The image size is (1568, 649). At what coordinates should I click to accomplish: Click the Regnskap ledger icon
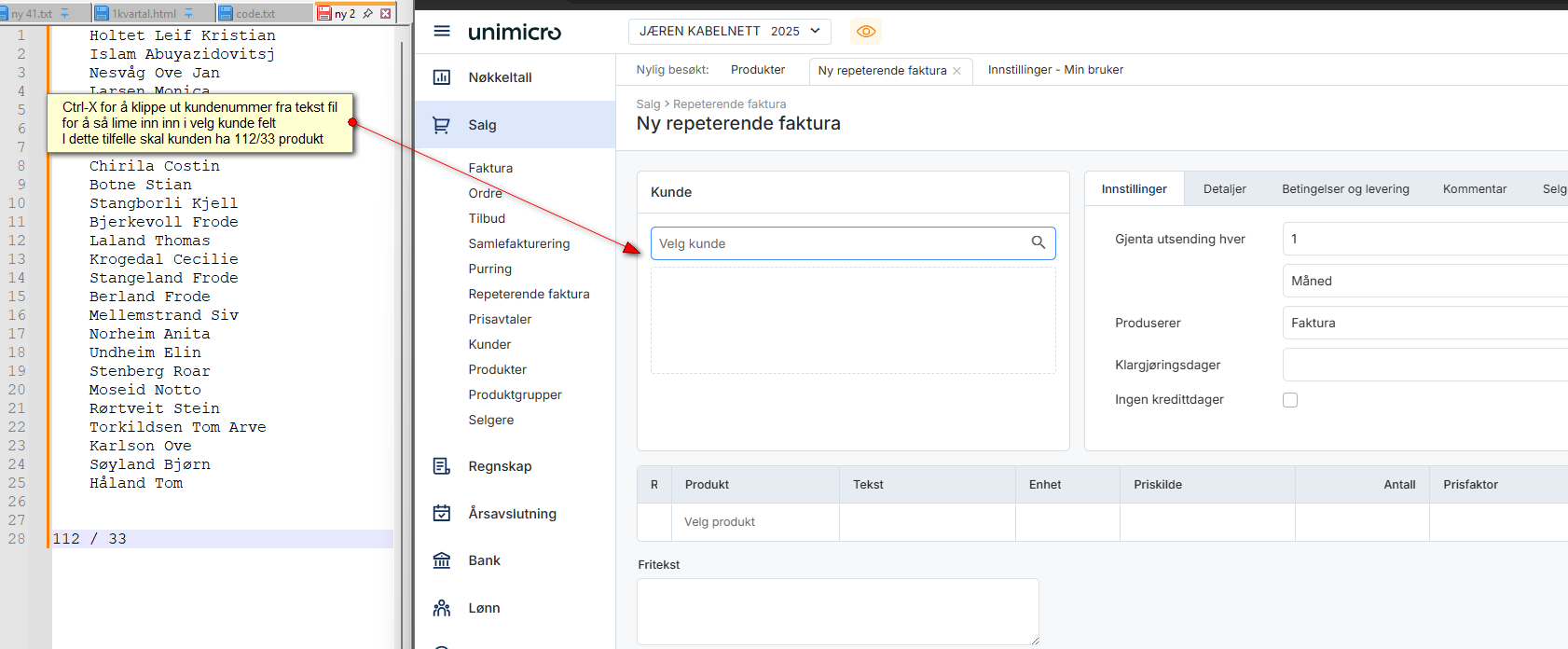tap(442, 466)
